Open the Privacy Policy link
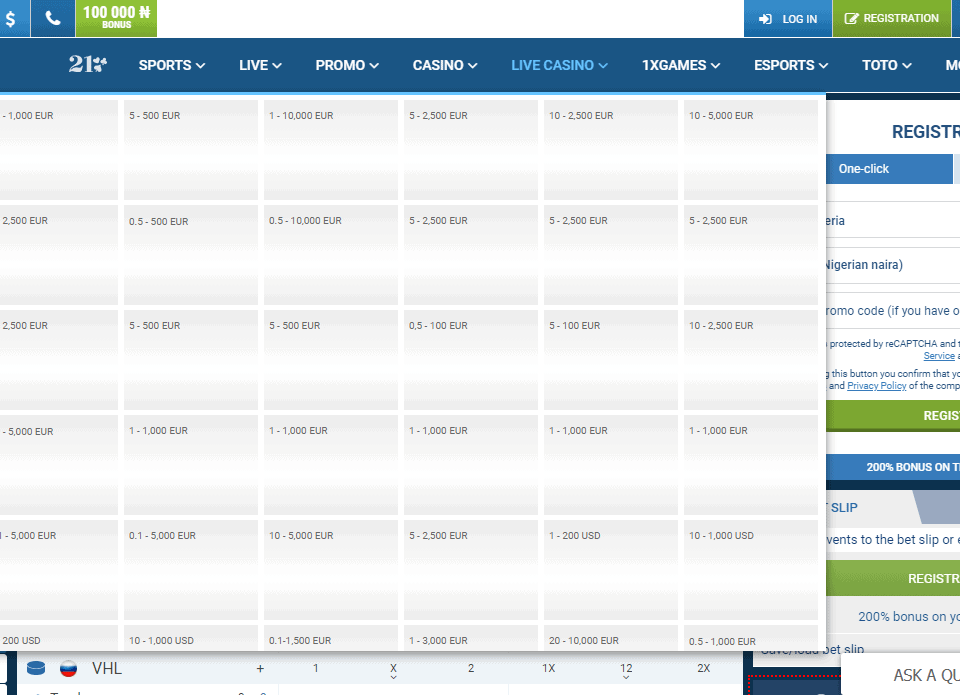Image resolution: width=960 pixels, height=695 pixels. click(x=877, y=385)
